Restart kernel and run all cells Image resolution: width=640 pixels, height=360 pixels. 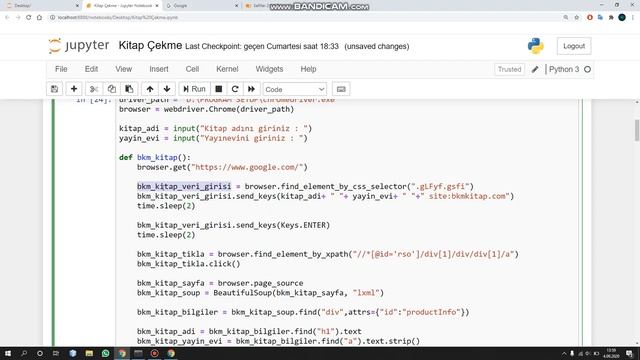[x=251, y=89]
